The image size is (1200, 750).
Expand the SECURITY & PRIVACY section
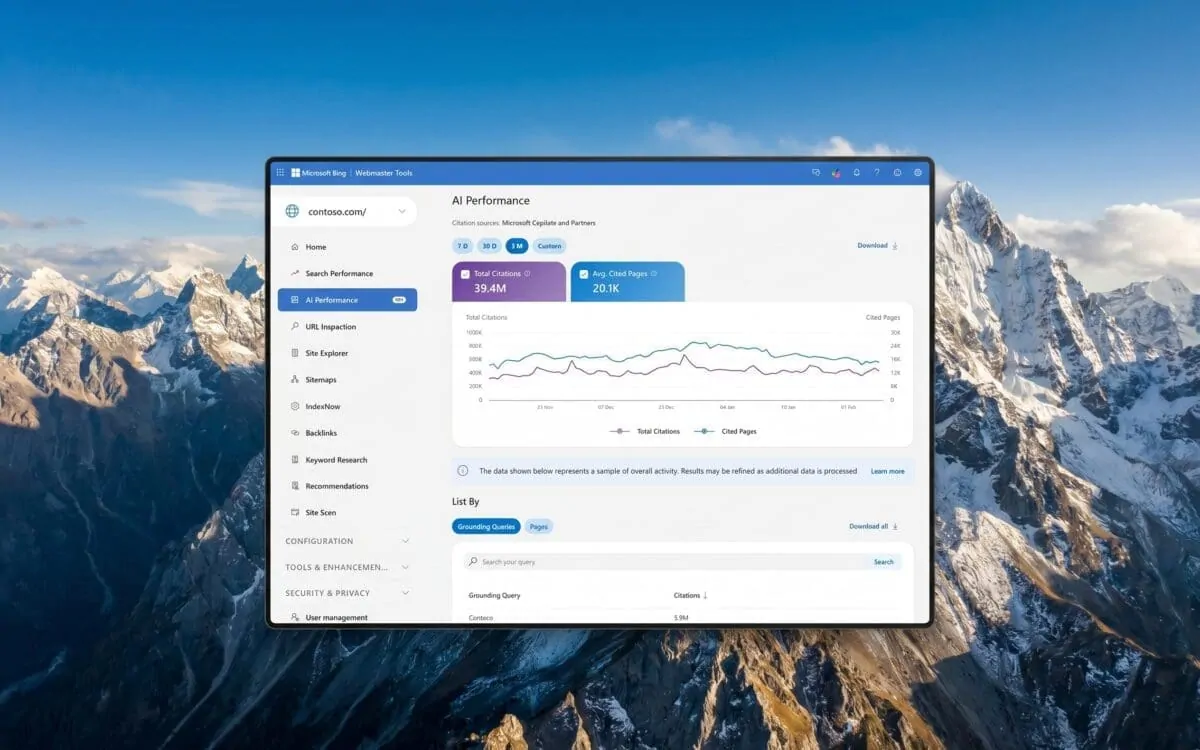point(347,593)
